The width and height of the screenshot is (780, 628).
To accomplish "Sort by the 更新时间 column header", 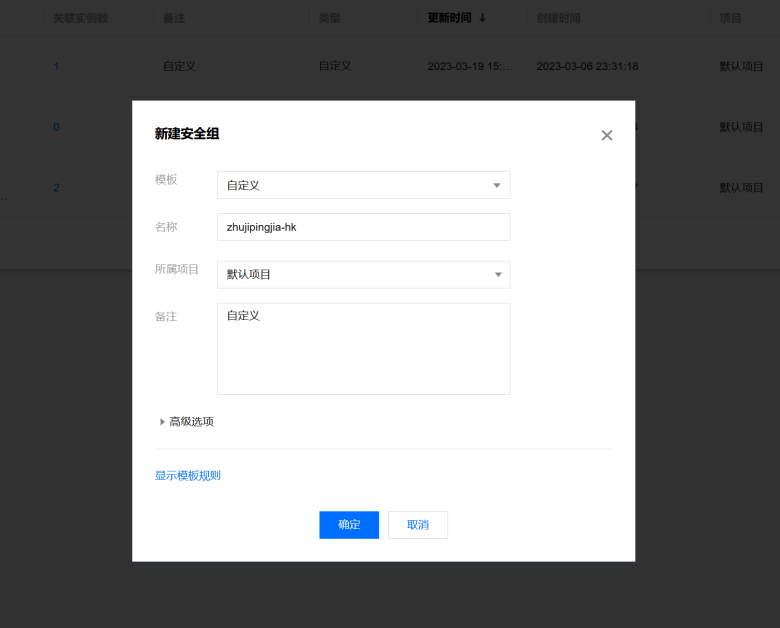I will (x=449, y=18).
